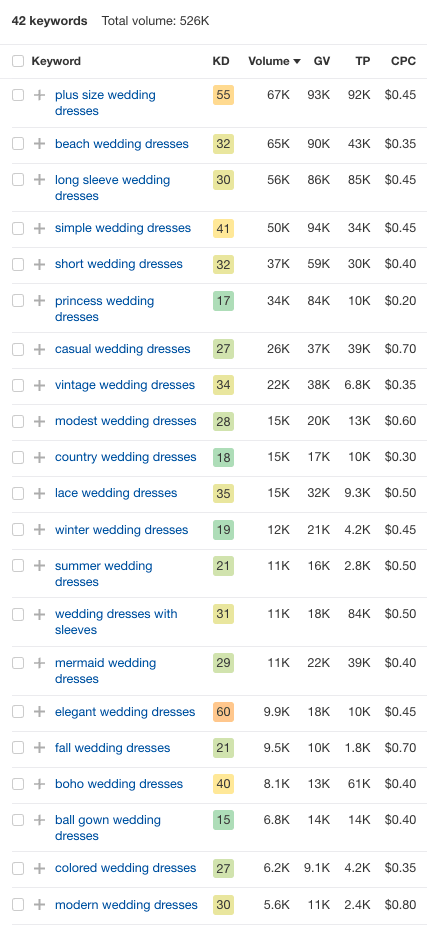Tick the checkbox for fall wedding dresses
The height and width of the screenshot is (927, 427).
click(18, 748)
